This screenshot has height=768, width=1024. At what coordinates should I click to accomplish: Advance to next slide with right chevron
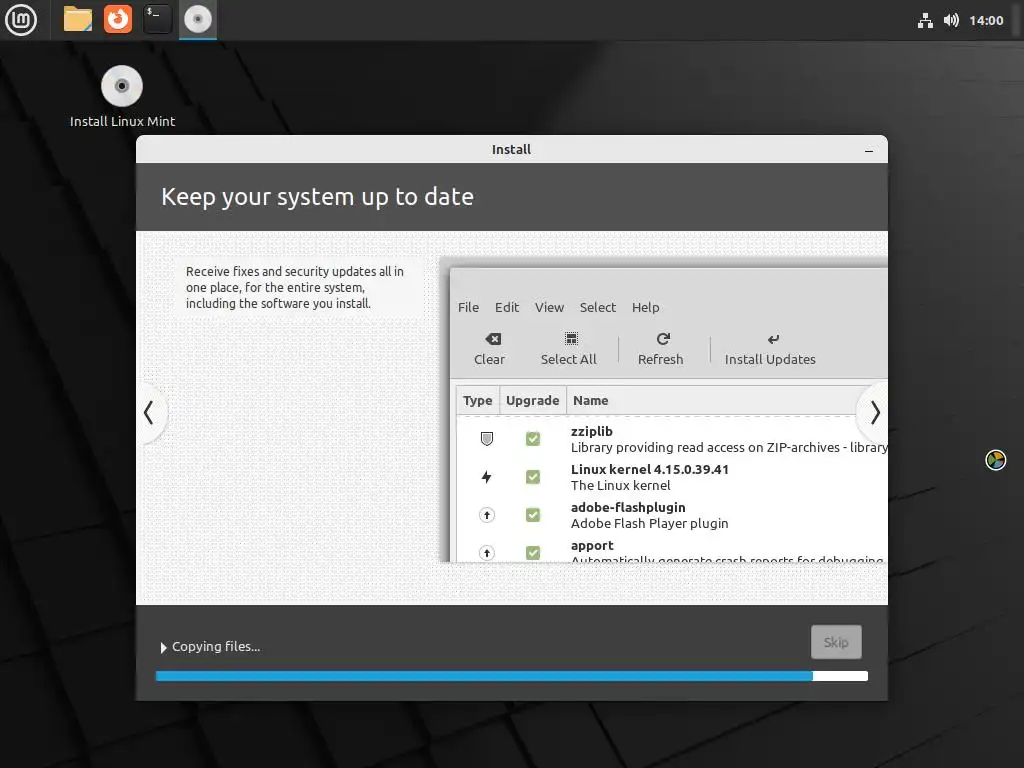[875, 413]
